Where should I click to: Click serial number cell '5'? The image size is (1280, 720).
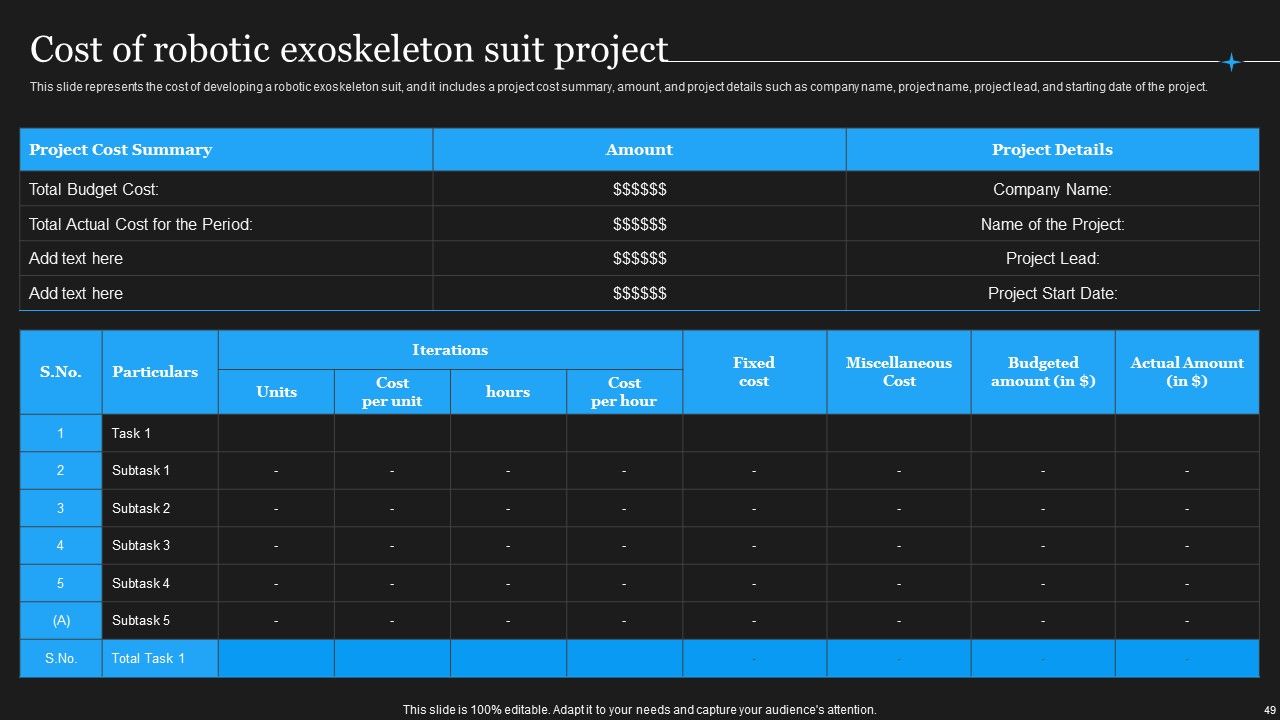coord(61,583)
